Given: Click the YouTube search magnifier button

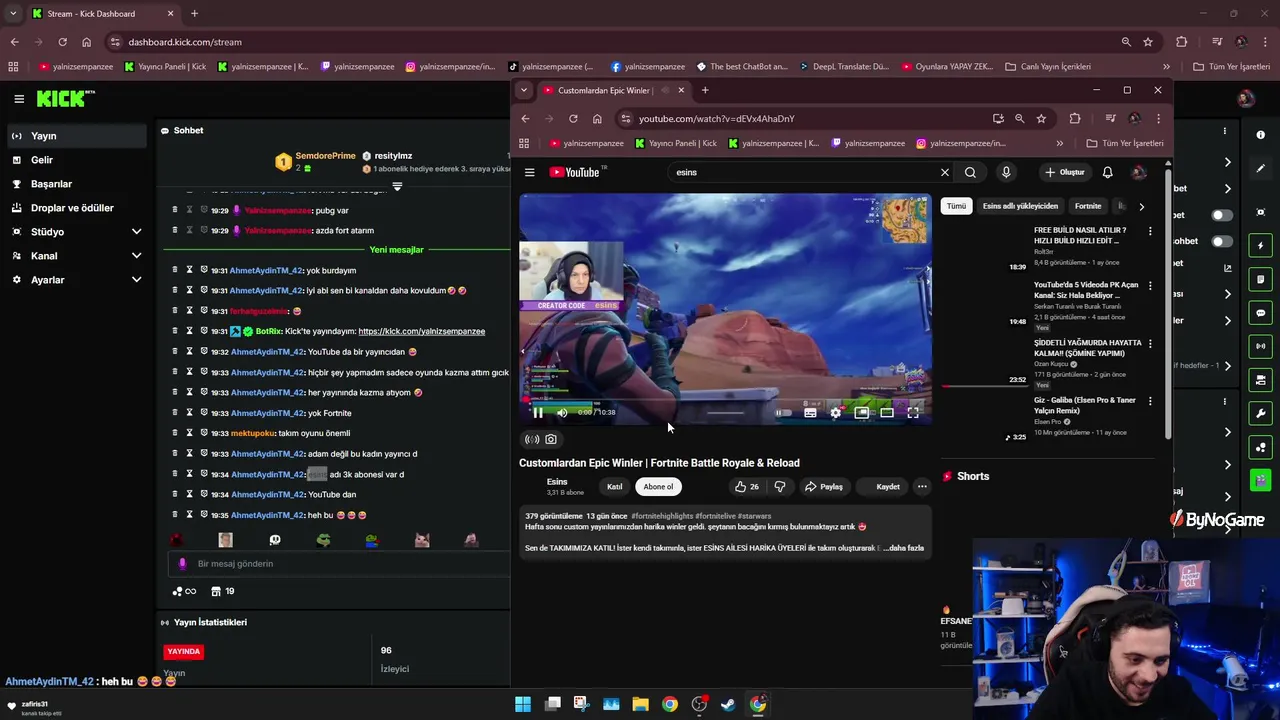Looking at the screenshot, I should 970,172.
